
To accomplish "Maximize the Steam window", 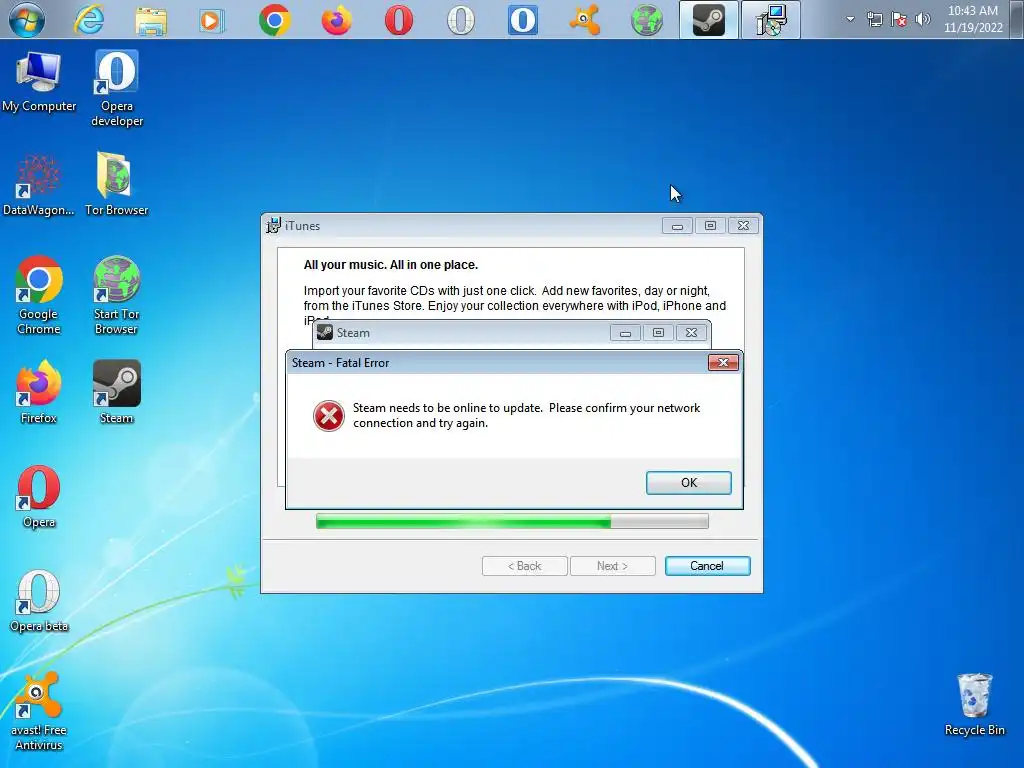I will [658, 333].
